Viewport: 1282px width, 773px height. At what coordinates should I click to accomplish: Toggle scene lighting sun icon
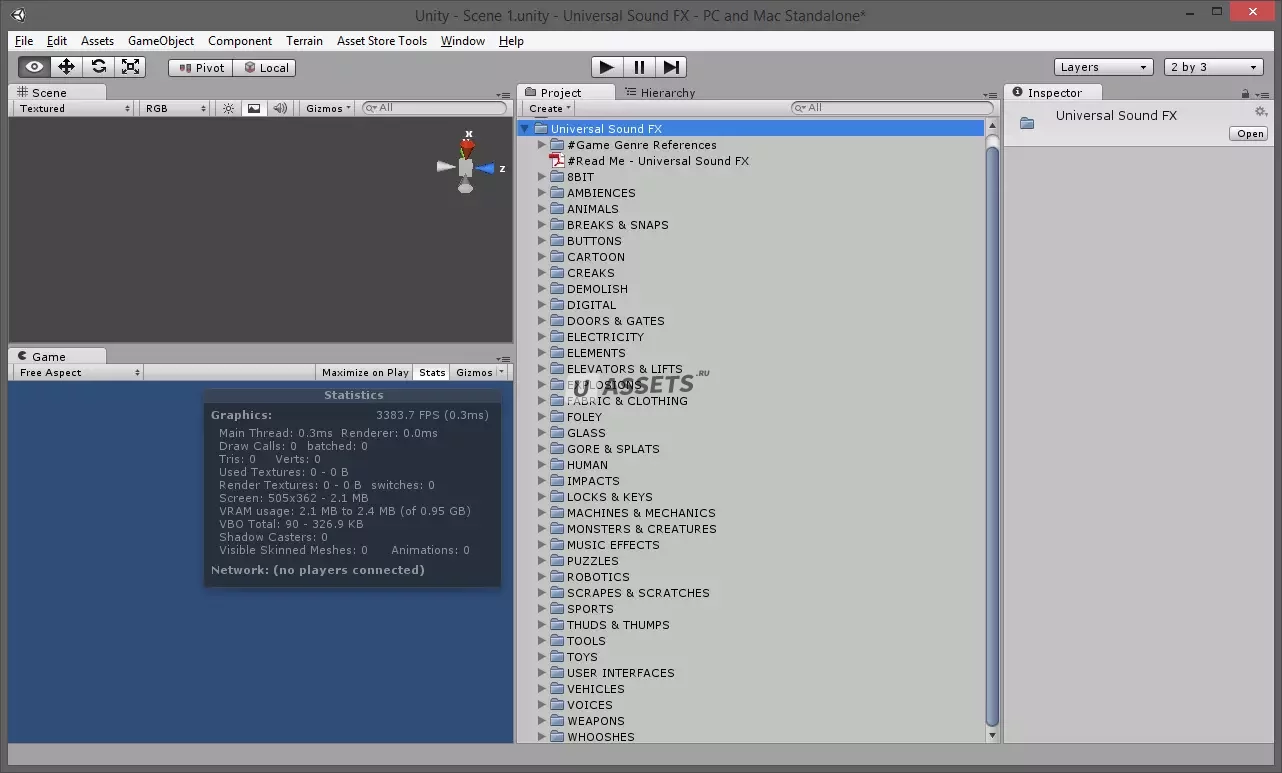pyautogui.click(x=228, y=108)
